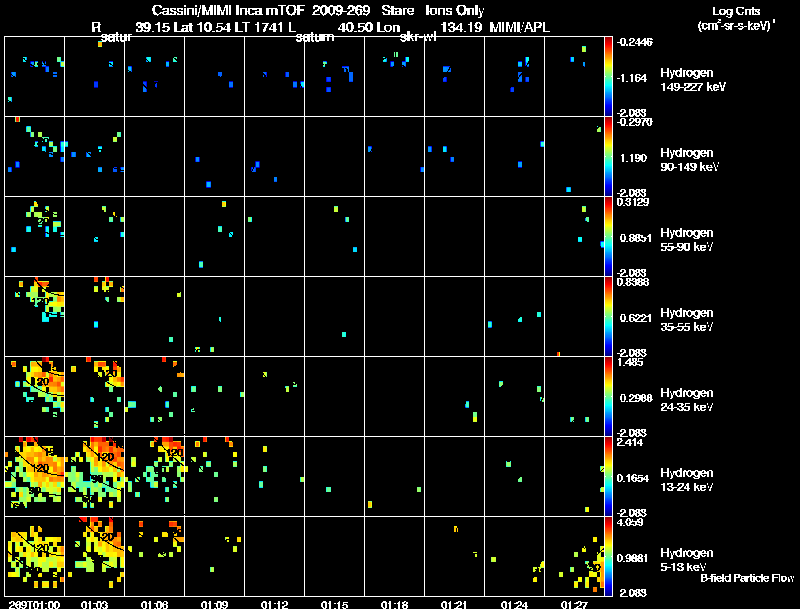This screenshot has height=609, width=800.
Task: Open the Hydrogen 55-90 keV panel at 269T01:00
Action: 34,237
